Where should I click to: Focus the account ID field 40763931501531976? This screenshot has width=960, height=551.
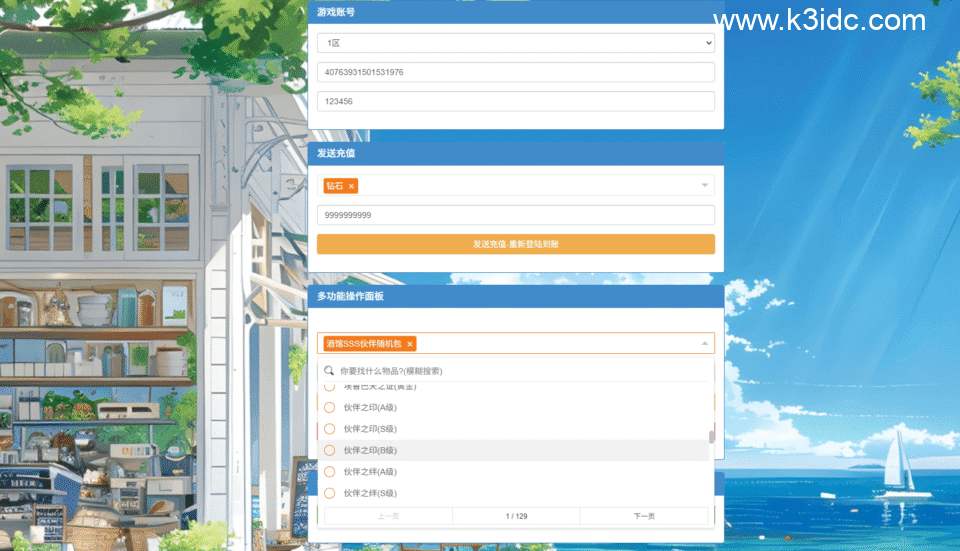coord(516,72)
